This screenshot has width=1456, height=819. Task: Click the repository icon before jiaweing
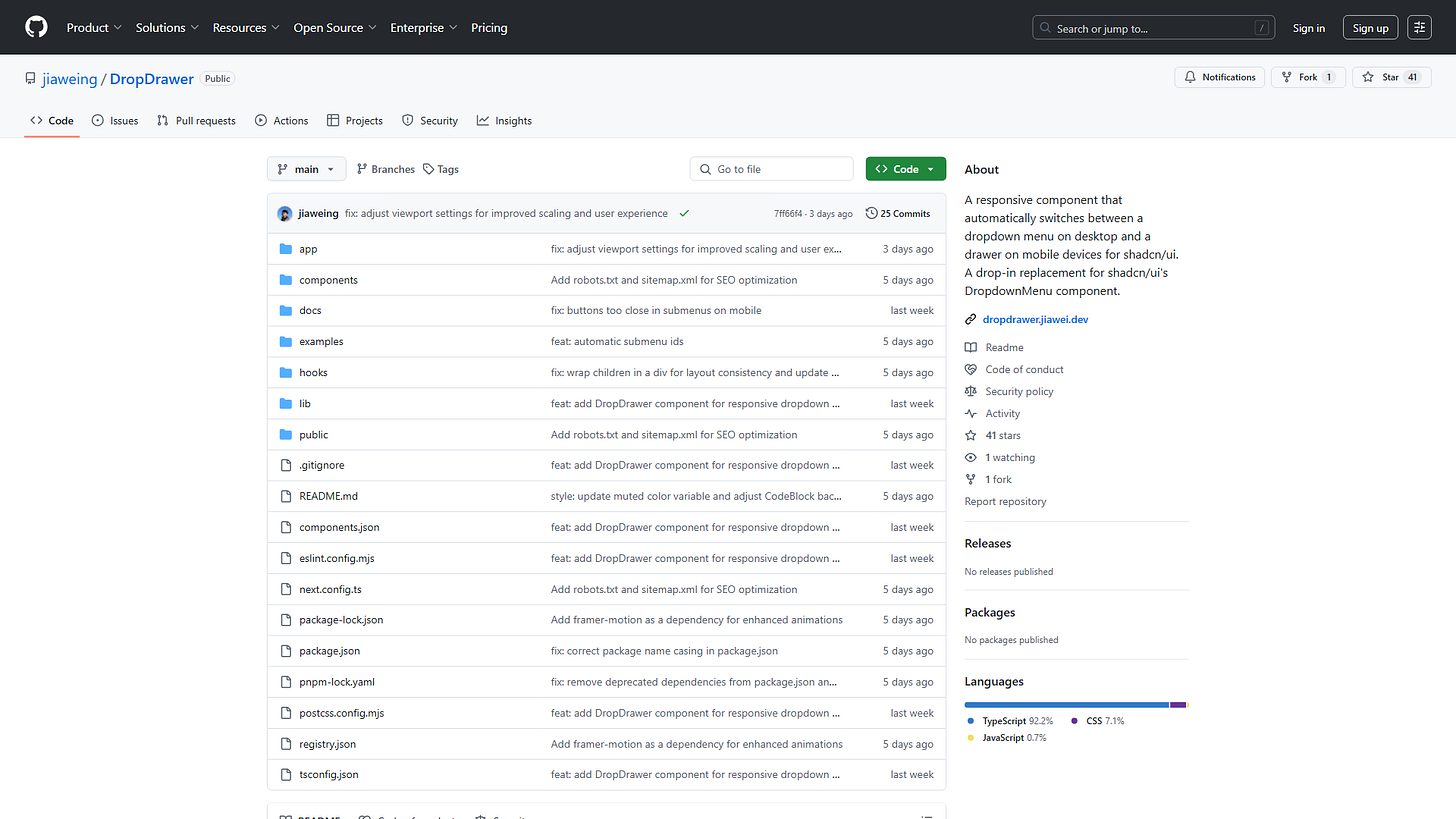click(30, 79)
